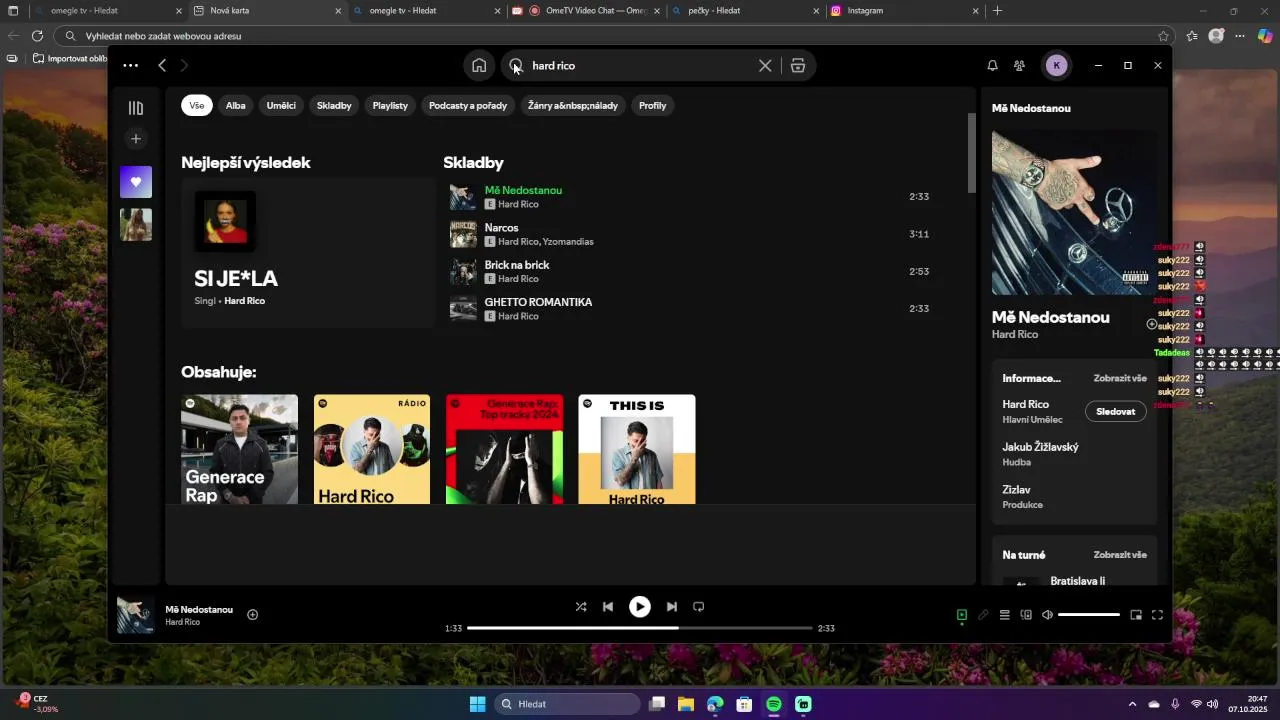Select the 'Alba' filter chip
This screenshot has width=1280, height=720.
(236, 106)
